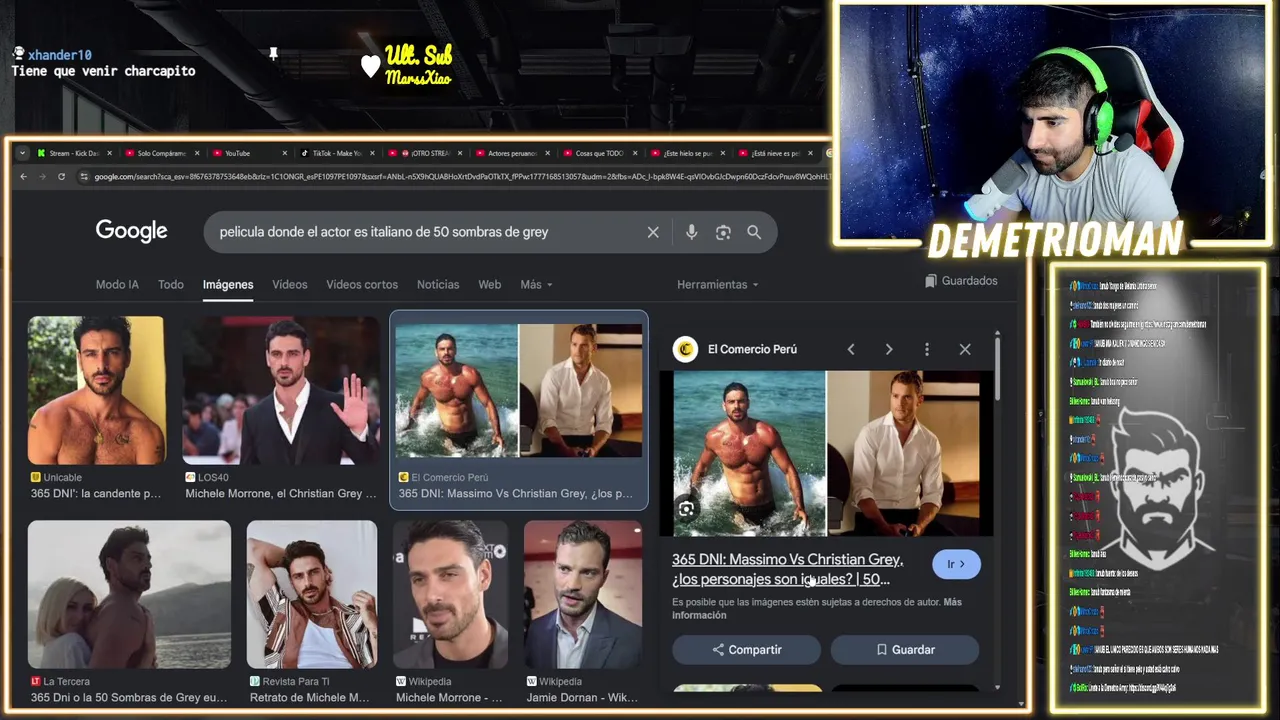Open 365 DNI: Massimo Vs Christian Grey link

pyautogui.click(x=787, y=569)
